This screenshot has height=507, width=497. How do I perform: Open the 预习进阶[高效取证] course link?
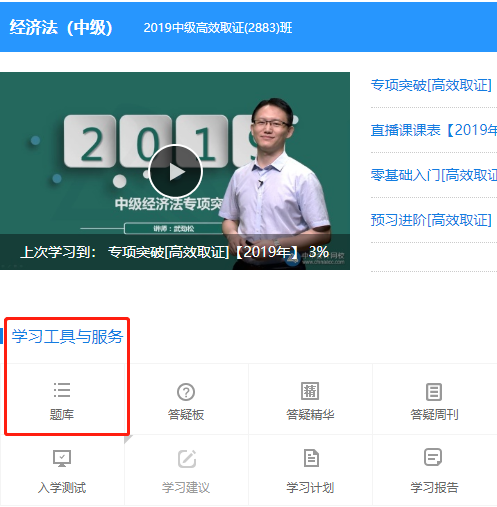click(431, 220)
